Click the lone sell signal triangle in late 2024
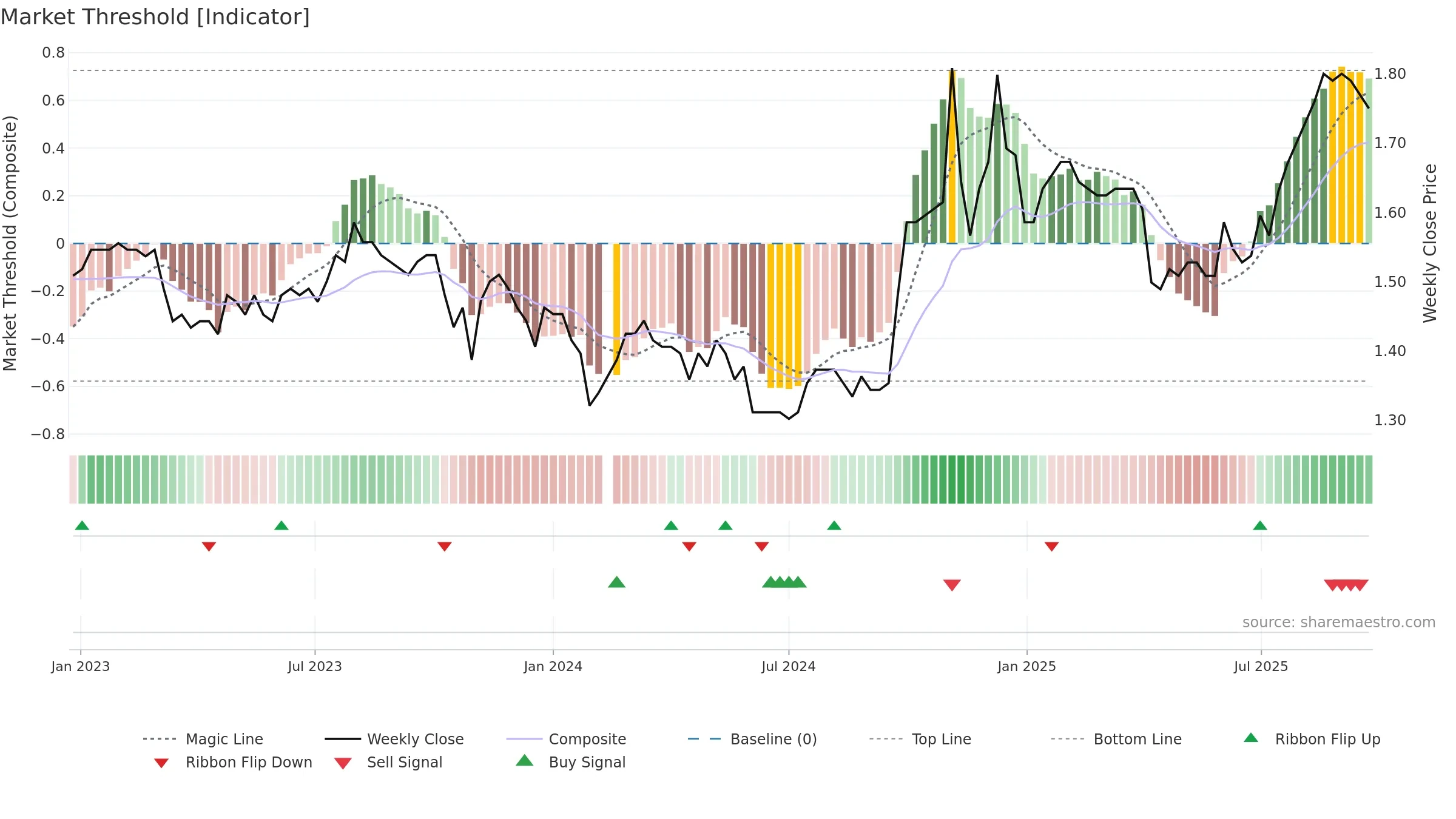 952,585
